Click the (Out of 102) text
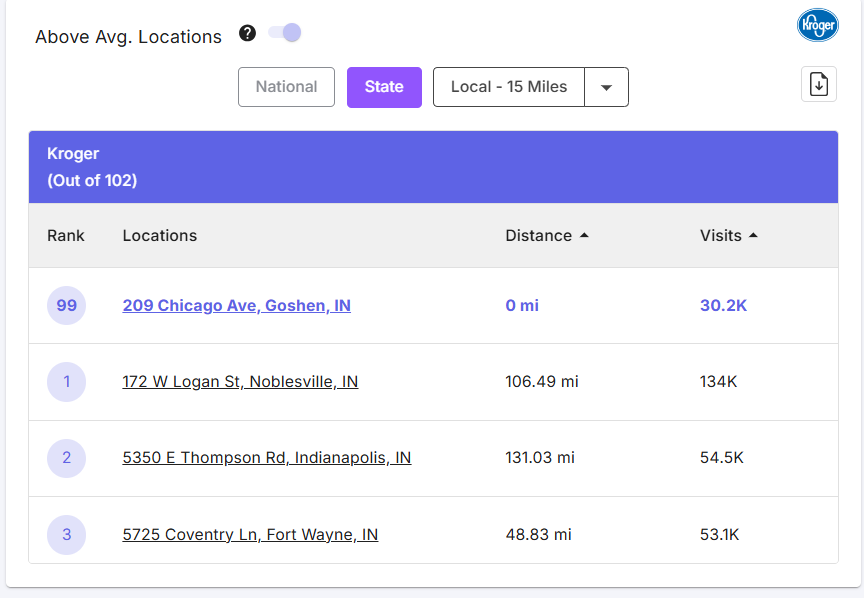This screenshot has width=864, height=598. pos(92,180)
